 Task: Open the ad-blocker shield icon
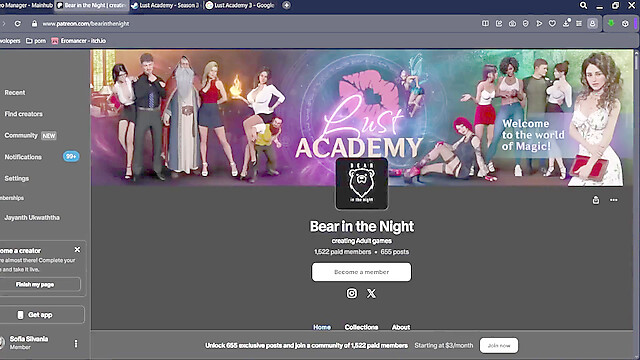tap(526, 24)
